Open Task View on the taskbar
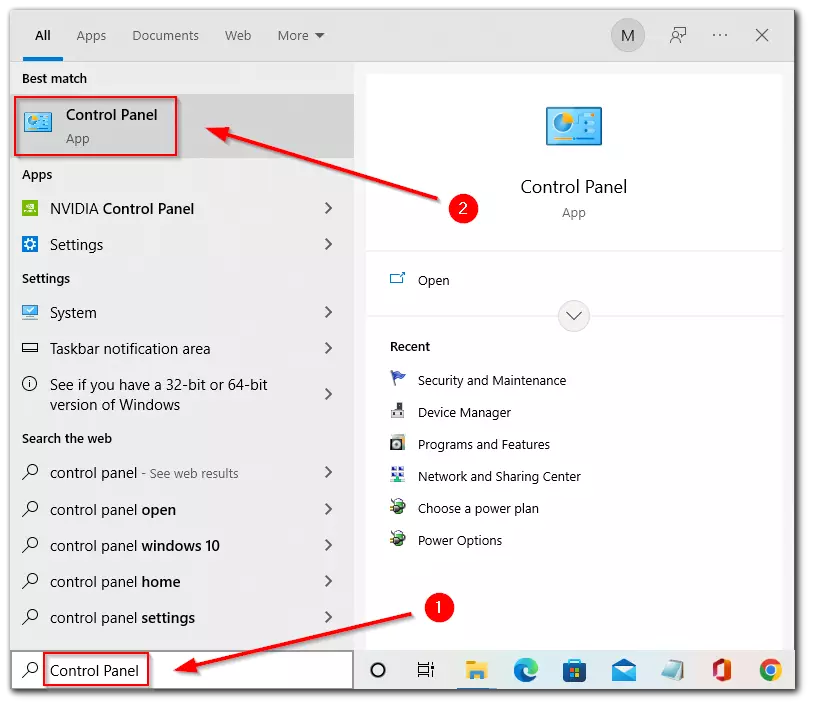This screenshot has width=813, height=707. 426,670
